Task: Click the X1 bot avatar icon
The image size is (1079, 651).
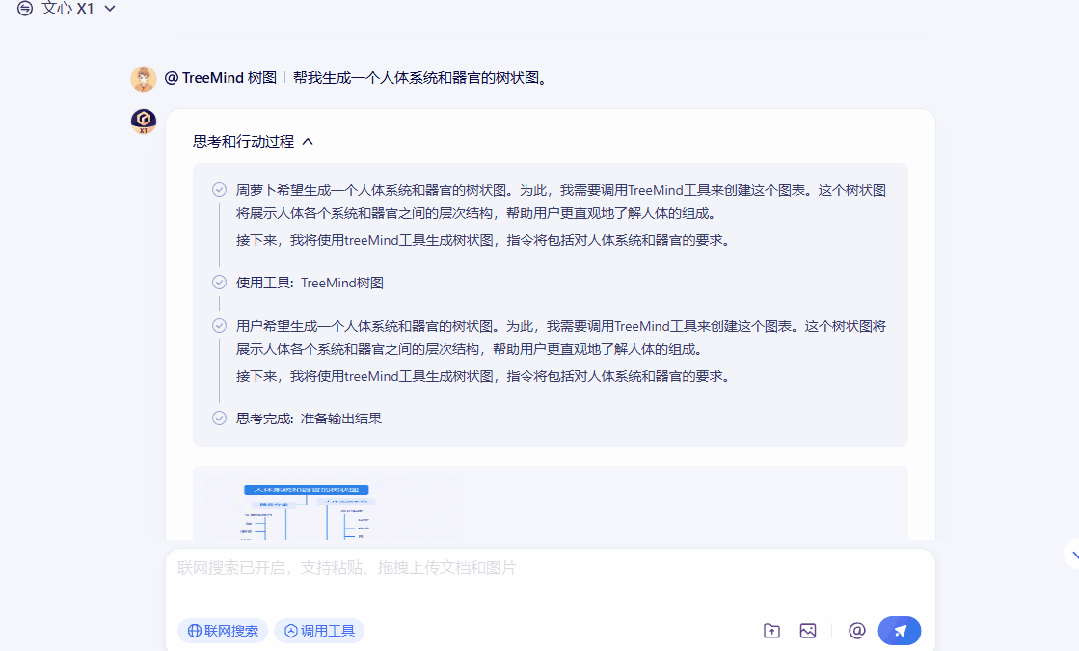Action: (143, 121)
